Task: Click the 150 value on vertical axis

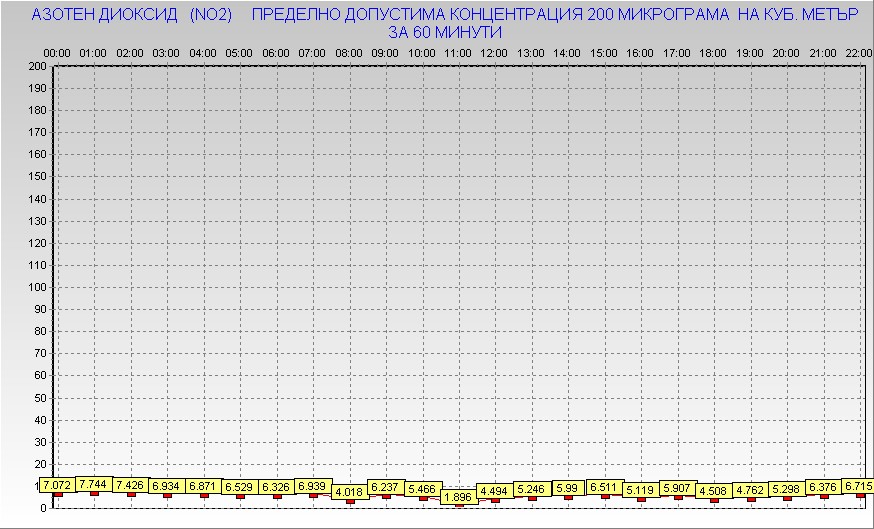Action: click(x=38, y=177)
